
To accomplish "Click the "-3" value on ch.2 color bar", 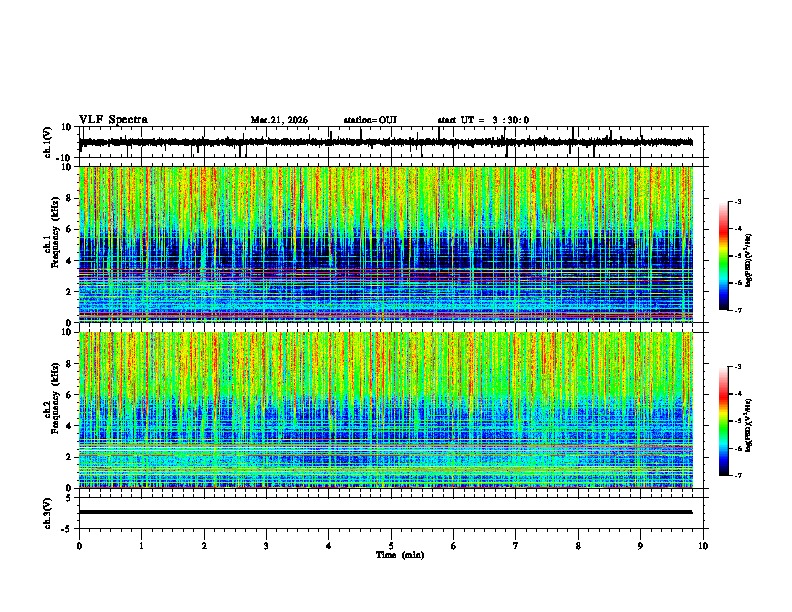I will point(738,367).
